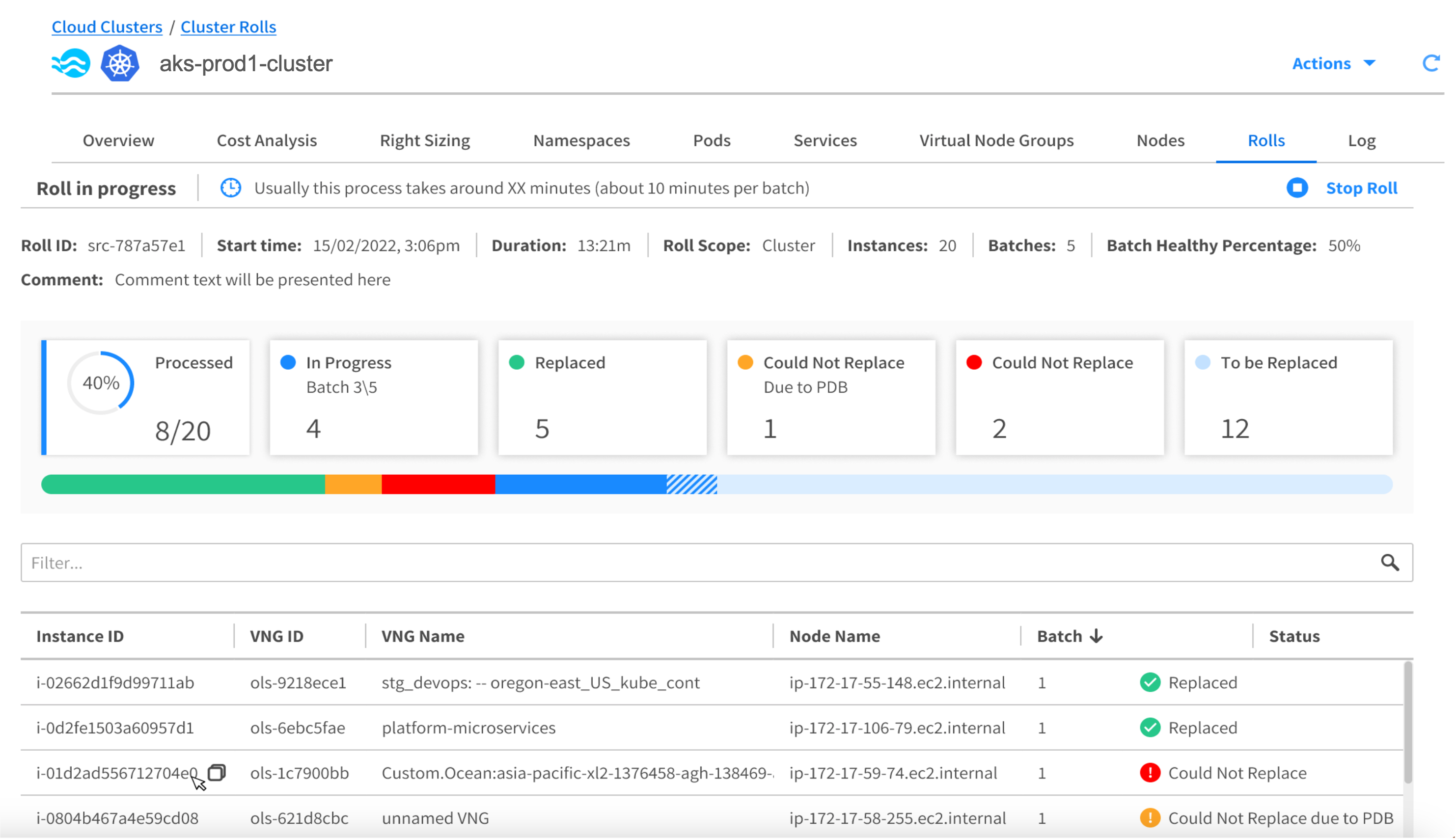This screenshot has height=839, width=1456.
Task: Follow the Cloud Clusters breadcrumb link
Action: point(107,27)
